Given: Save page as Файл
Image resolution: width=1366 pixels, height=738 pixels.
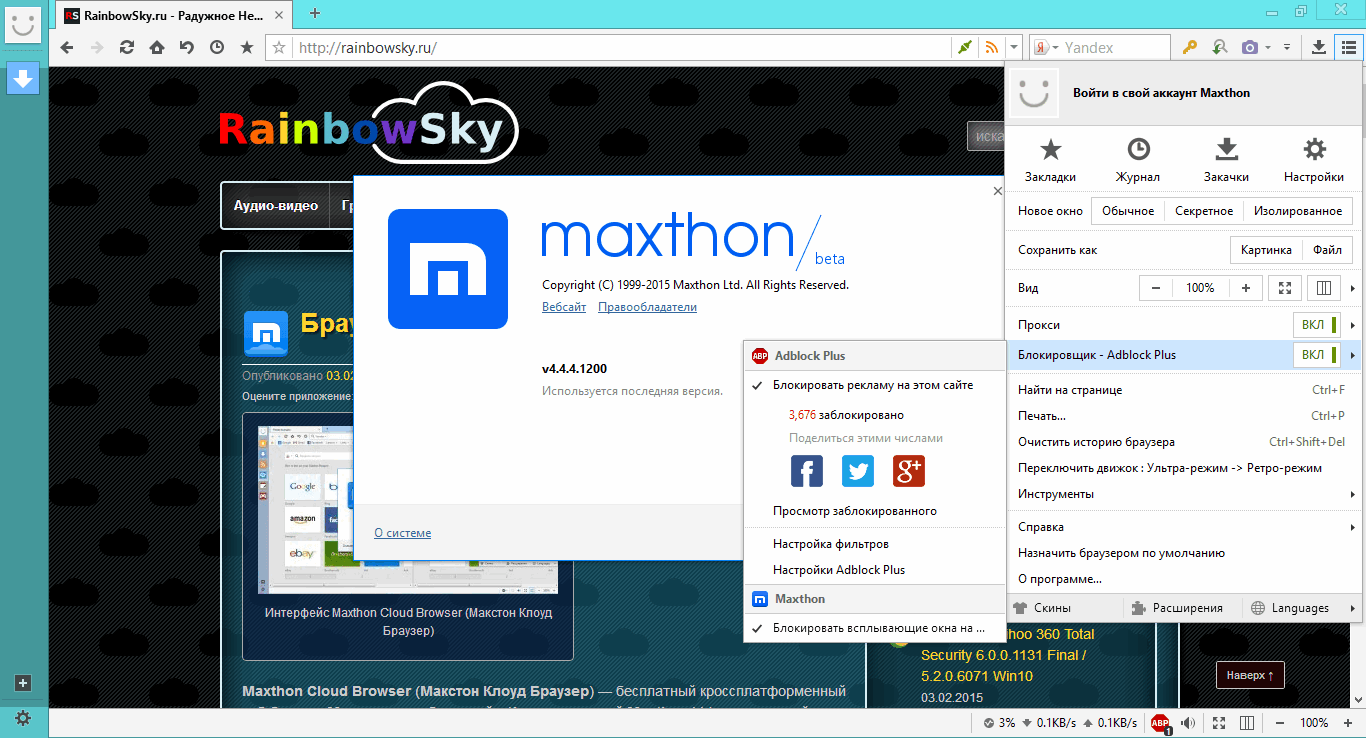Looking at the screenshot, I should click(1328, 250).
